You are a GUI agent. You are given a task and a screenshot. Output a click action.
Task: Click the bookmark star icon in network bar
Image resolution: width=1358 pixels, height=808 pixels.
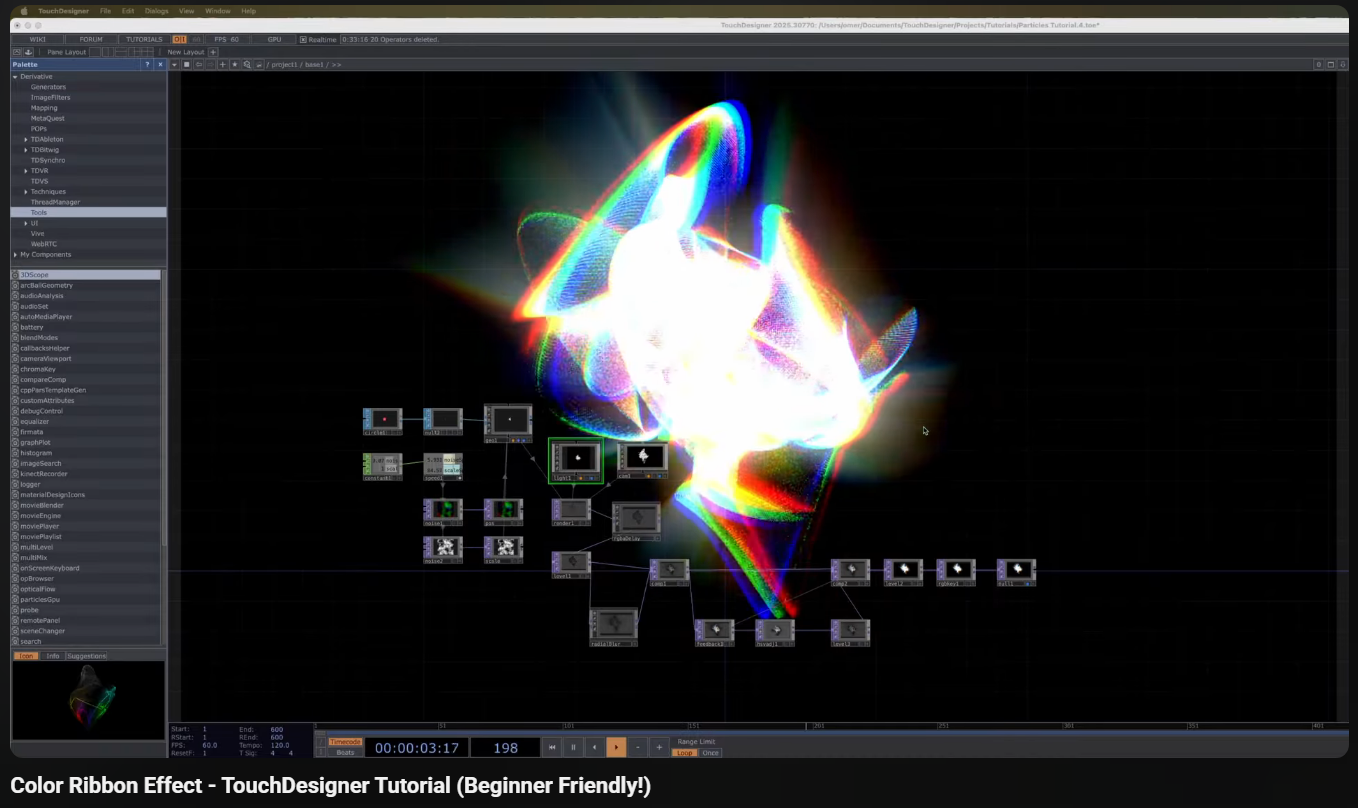point(235,64)
